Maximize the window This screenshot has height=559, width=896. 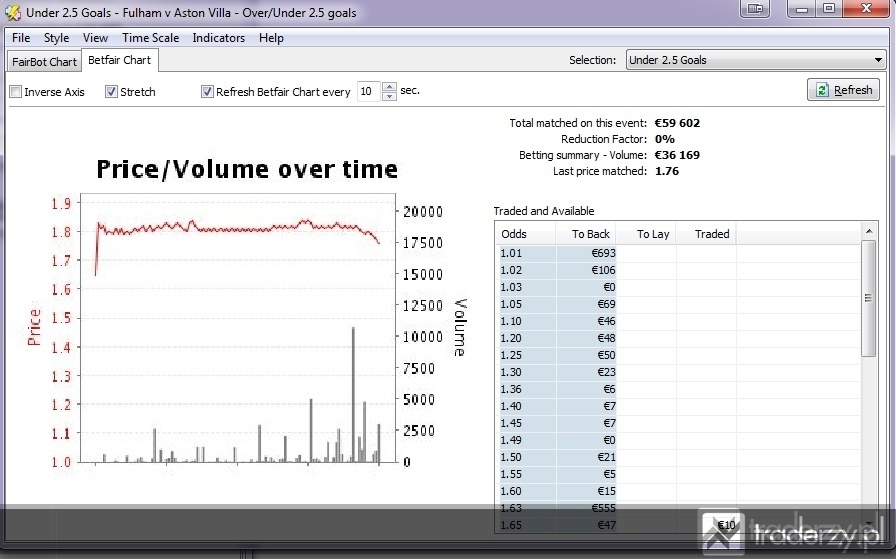[829, 9]
